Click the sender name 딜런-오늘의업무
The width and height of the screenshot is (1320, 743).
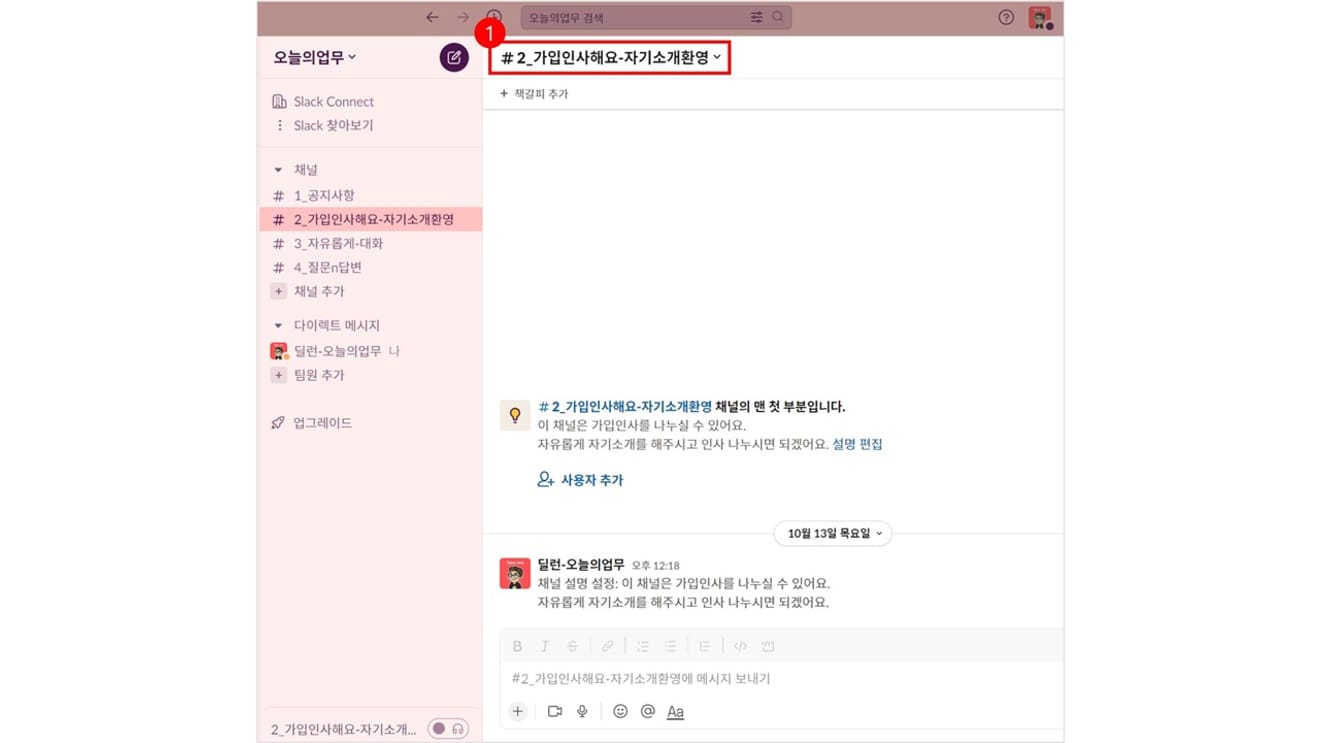(x=581, y=565)
